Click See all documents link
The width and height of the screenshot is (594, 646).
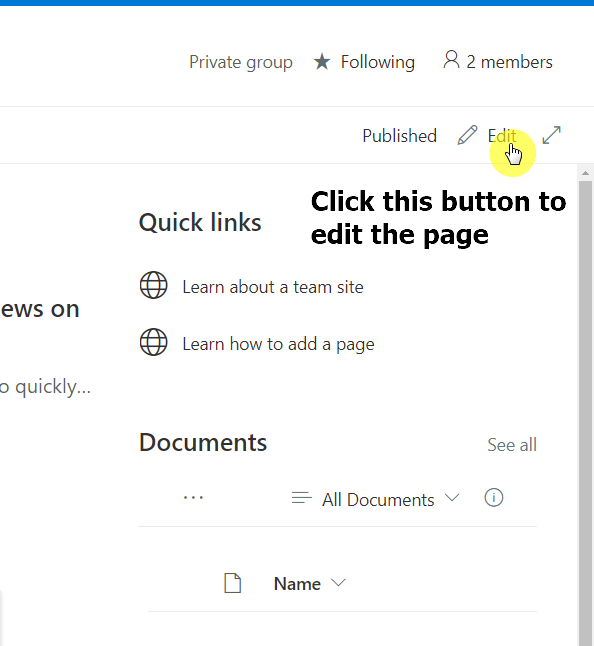tap(512, 445)
